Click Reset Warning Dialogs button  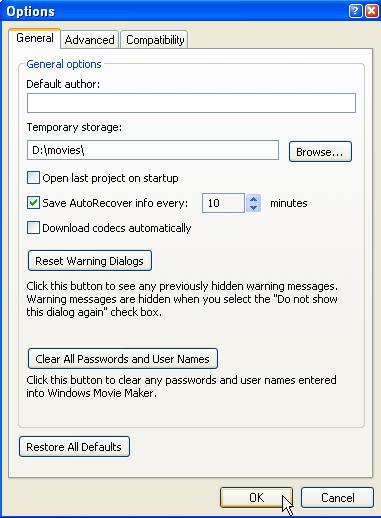pyautogui.click(x=90, y=261)
